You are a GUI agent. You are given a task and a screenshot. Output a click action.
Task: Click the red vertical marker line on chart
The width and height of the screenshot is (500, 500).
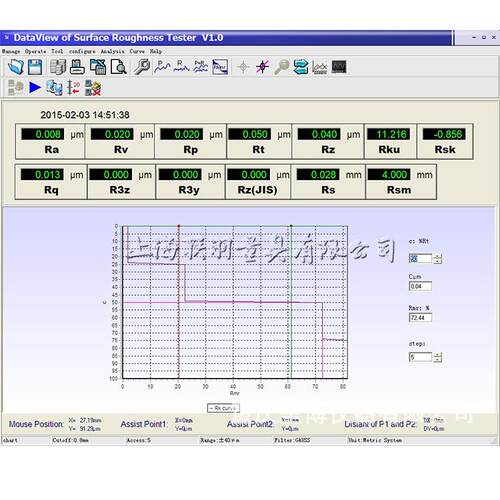179,302
